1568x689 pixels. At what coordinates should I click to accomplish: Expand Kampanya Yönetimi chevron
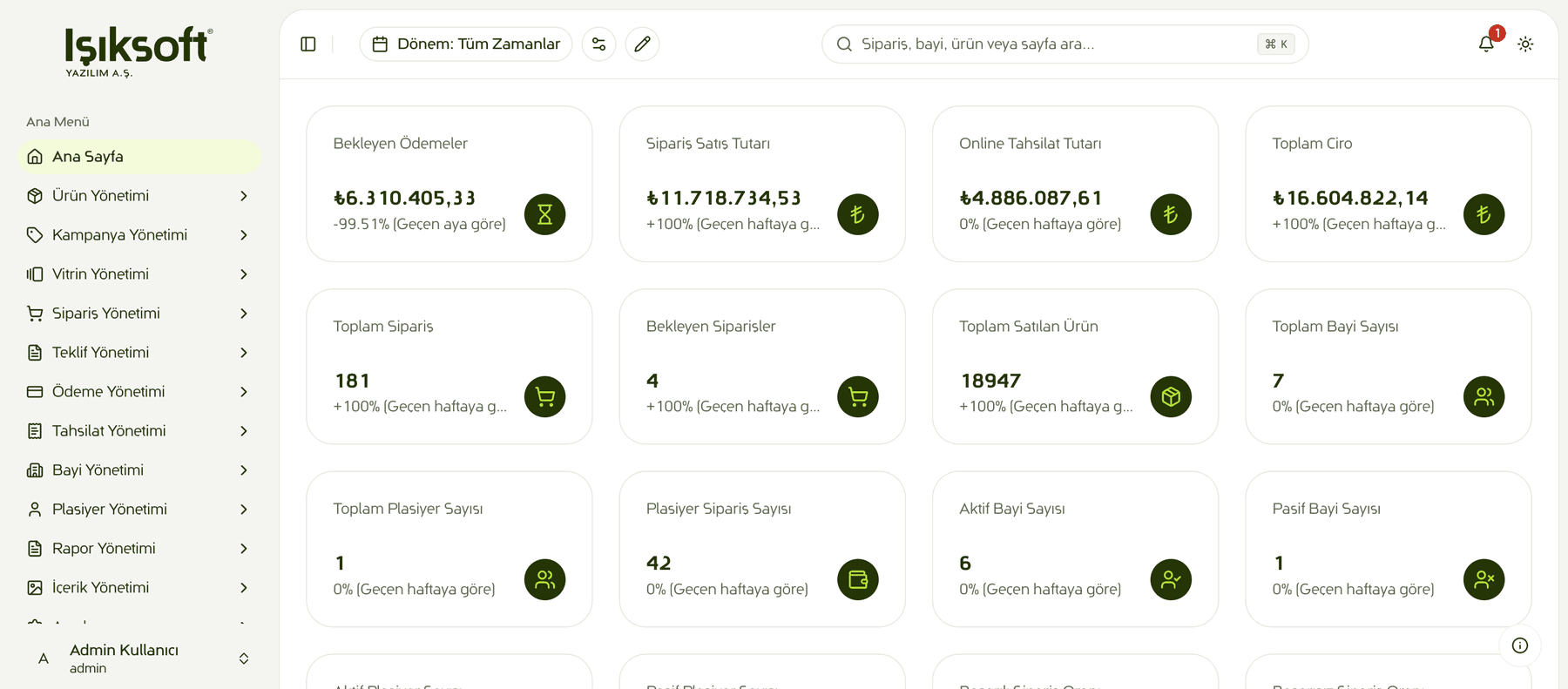(x=244, y=235)
